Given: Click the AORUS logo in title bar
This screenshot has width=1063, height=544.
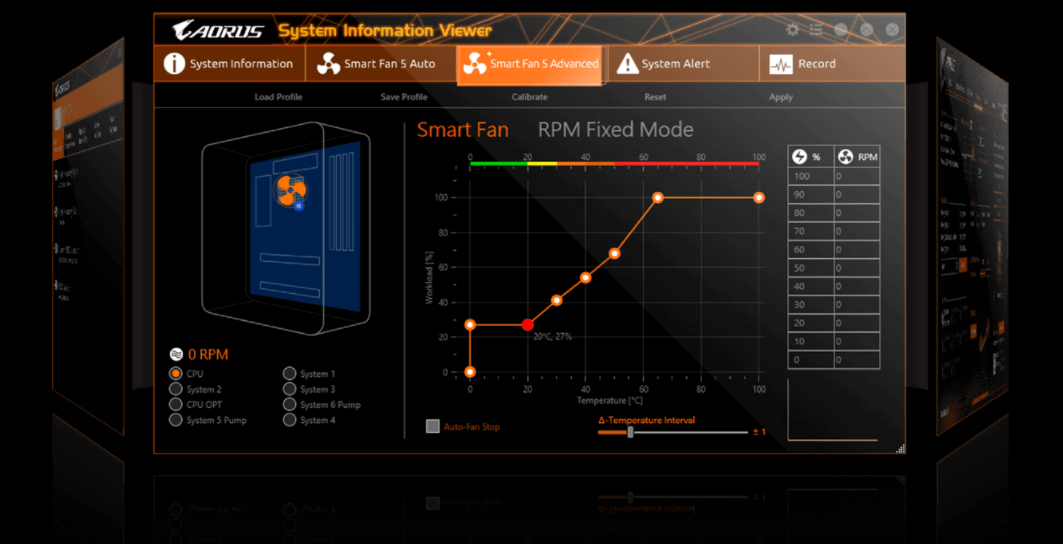Looking at the screenshot, I should tap(218, 30).
